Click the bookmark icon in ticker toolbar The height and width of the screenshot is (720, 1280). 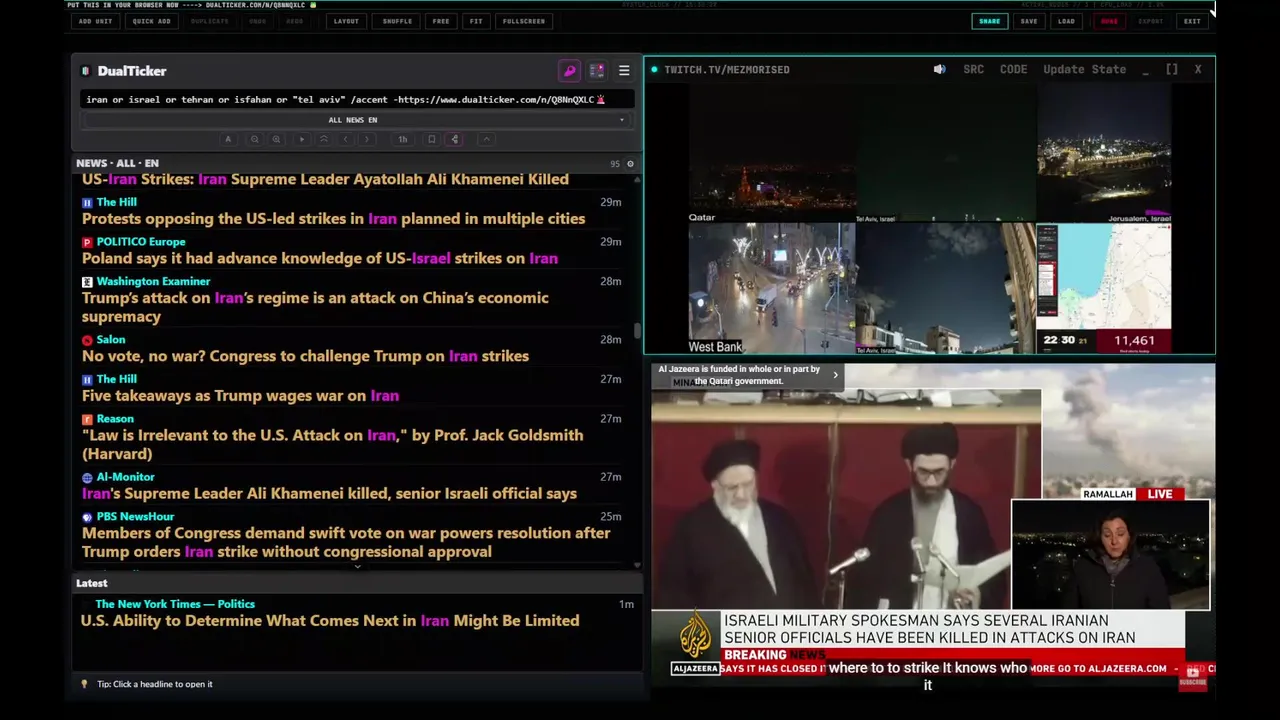pos(432,139)
